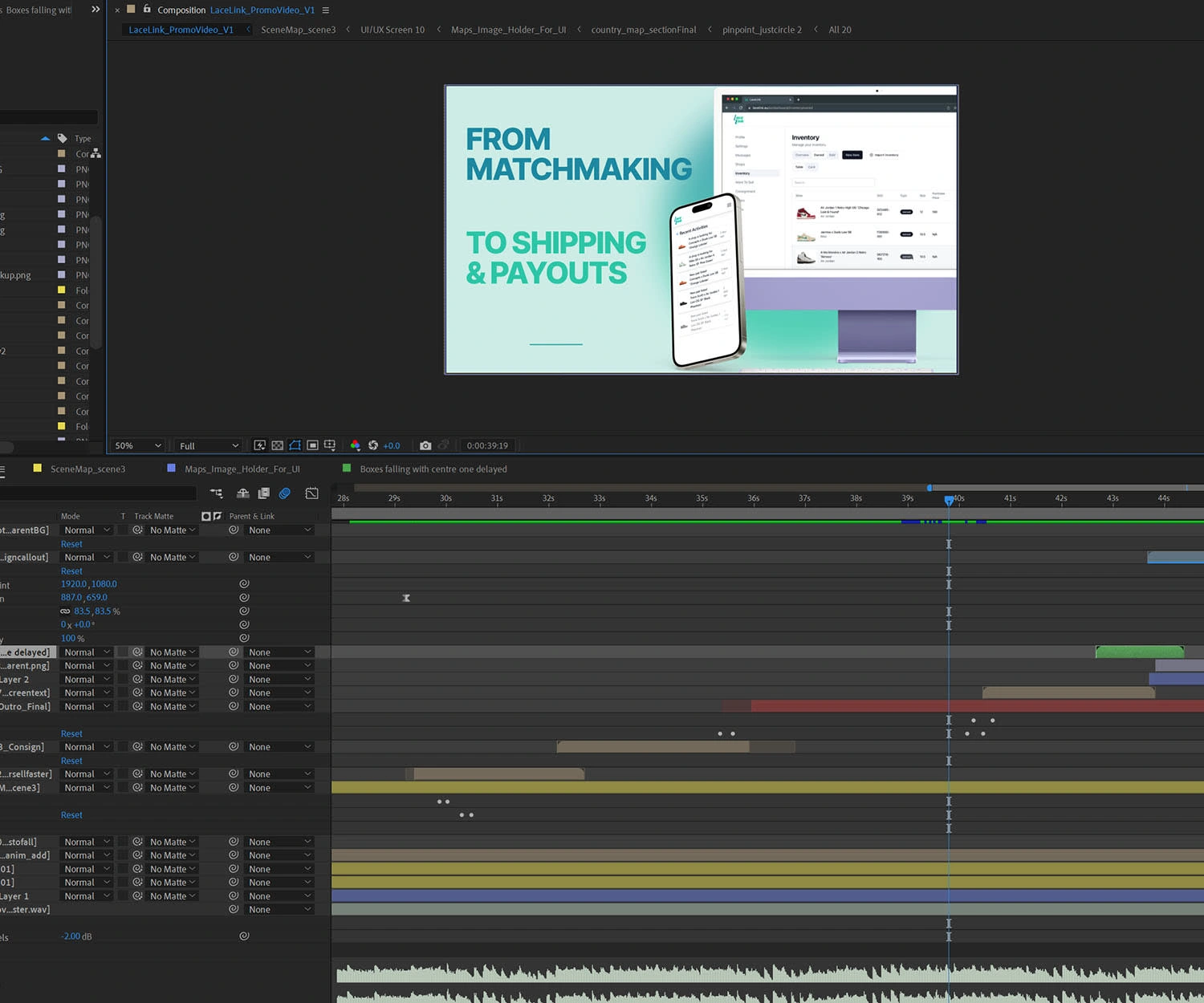Take a snapshot with the camera icon

(x=425, y=445)
